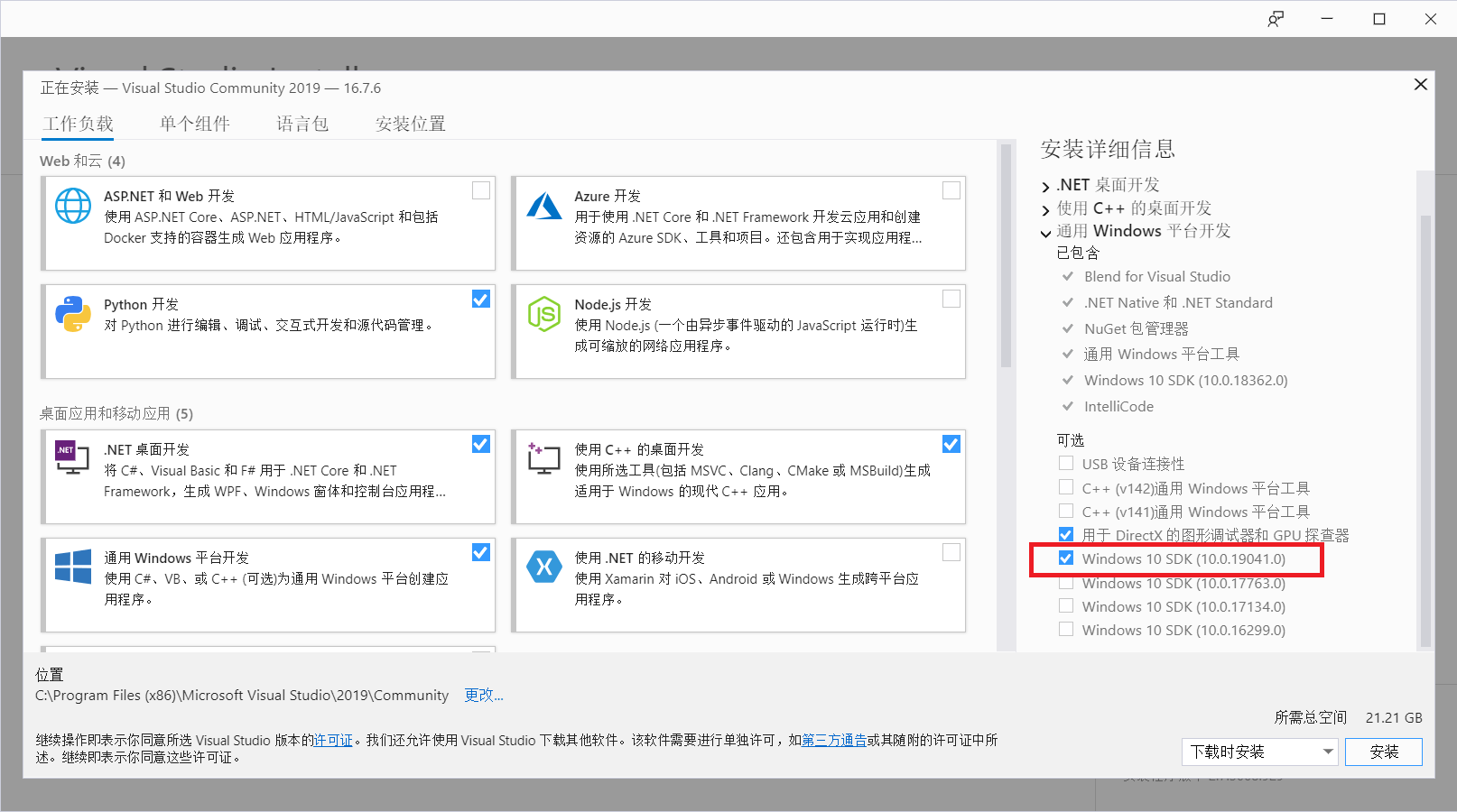Click the Node.js development hexagon icon
The image size is (1457, 812).
pos(544,314)
